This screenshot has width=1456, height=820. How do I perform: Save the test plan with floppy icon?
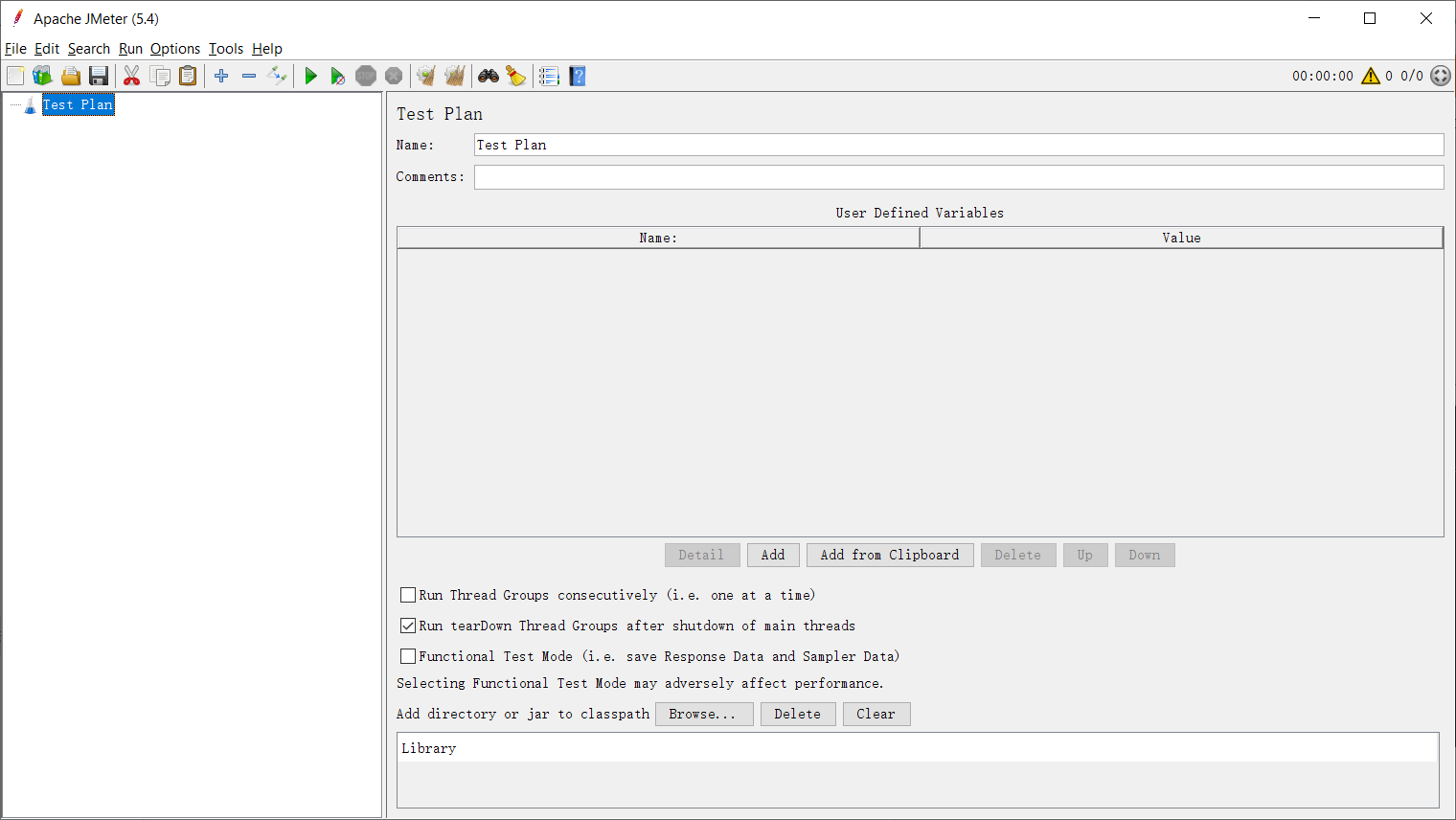[x=99, y=76]
